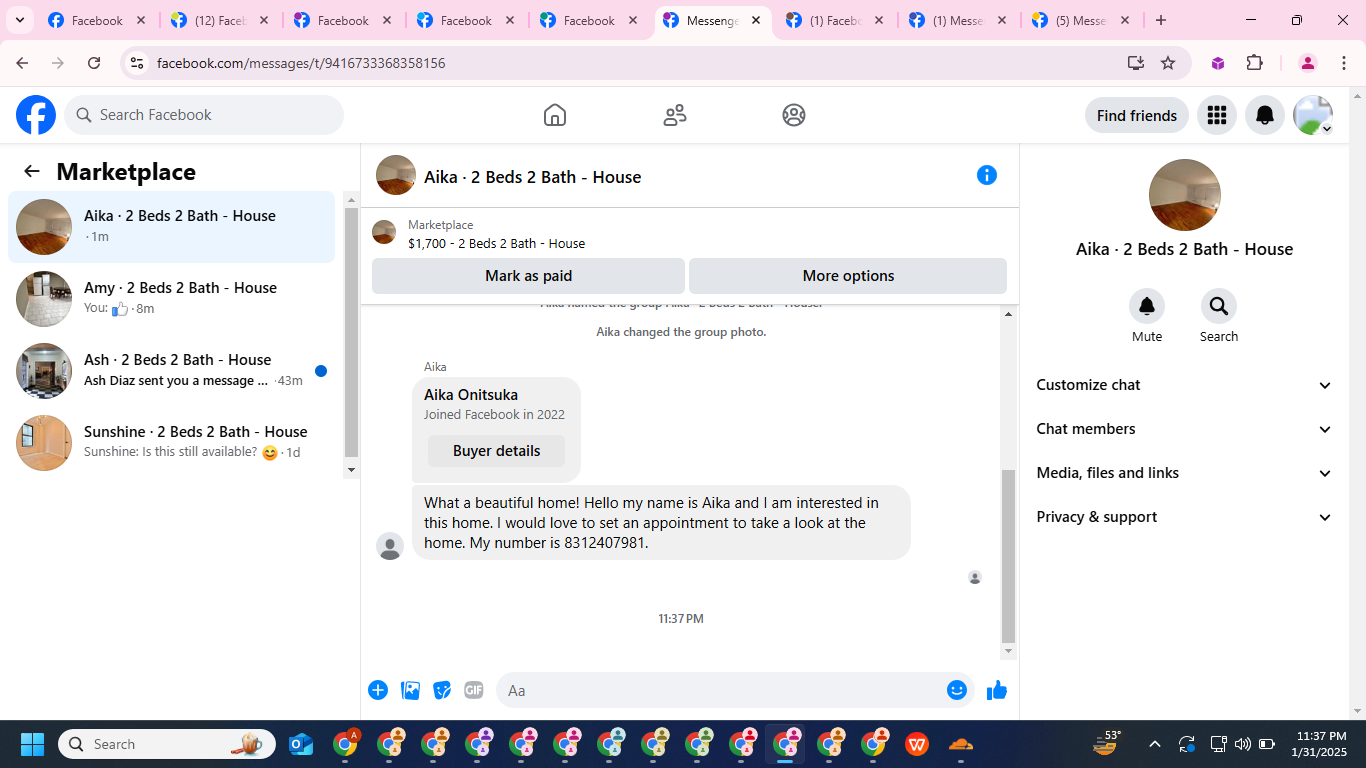Select the Aika · 2 Beds 2 Bath conversation

(x=171, y=227)
